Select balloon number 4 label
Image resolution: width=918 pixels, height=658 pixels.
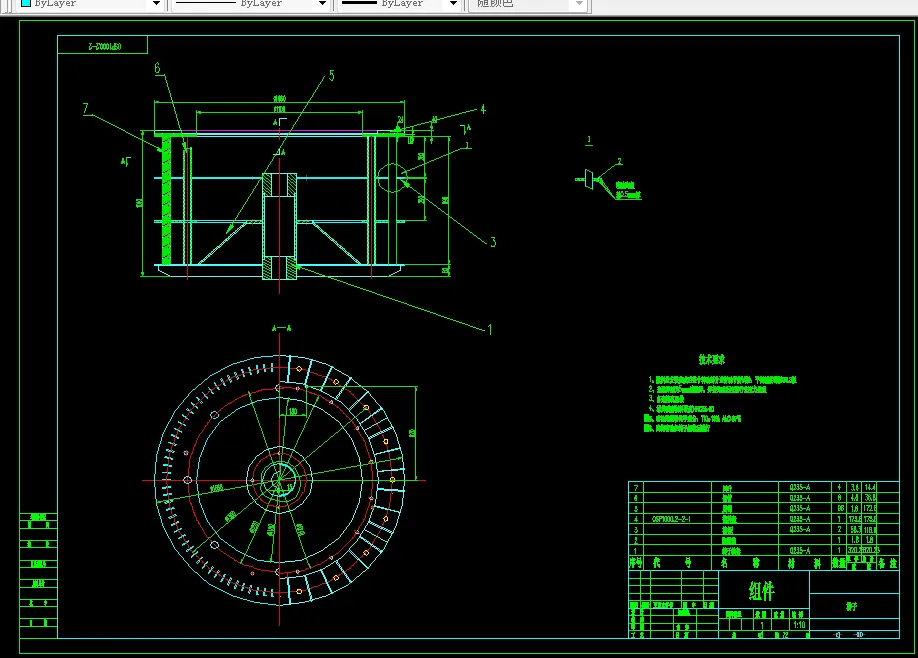pos(483,109)
